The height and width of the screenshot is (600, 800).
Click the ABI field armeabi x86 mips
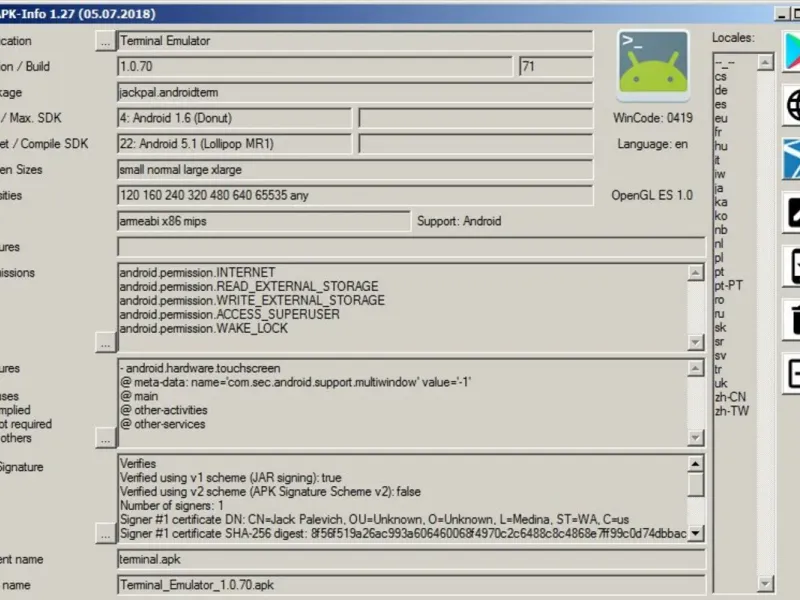(x=264, y=221)
